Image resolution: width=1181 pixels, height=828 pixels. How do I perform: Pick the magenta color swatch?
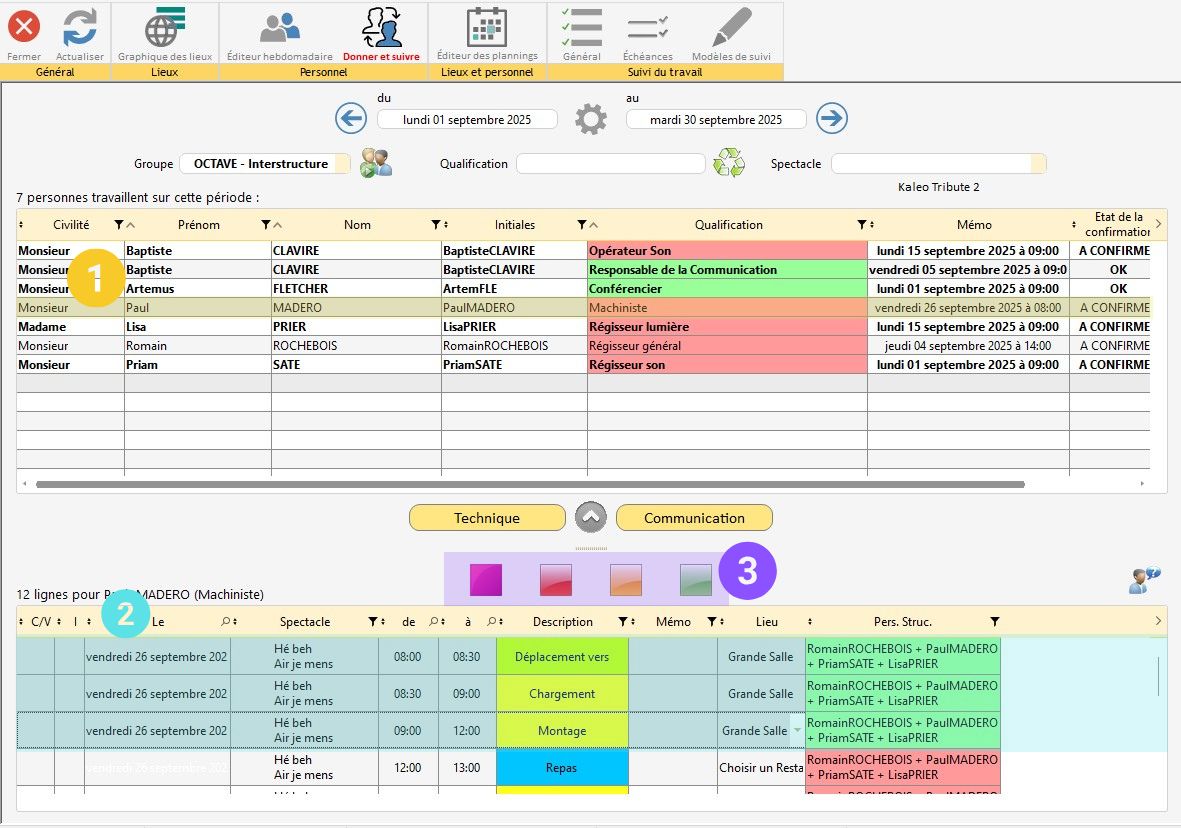pyautogui.click(x=486, y=579)
